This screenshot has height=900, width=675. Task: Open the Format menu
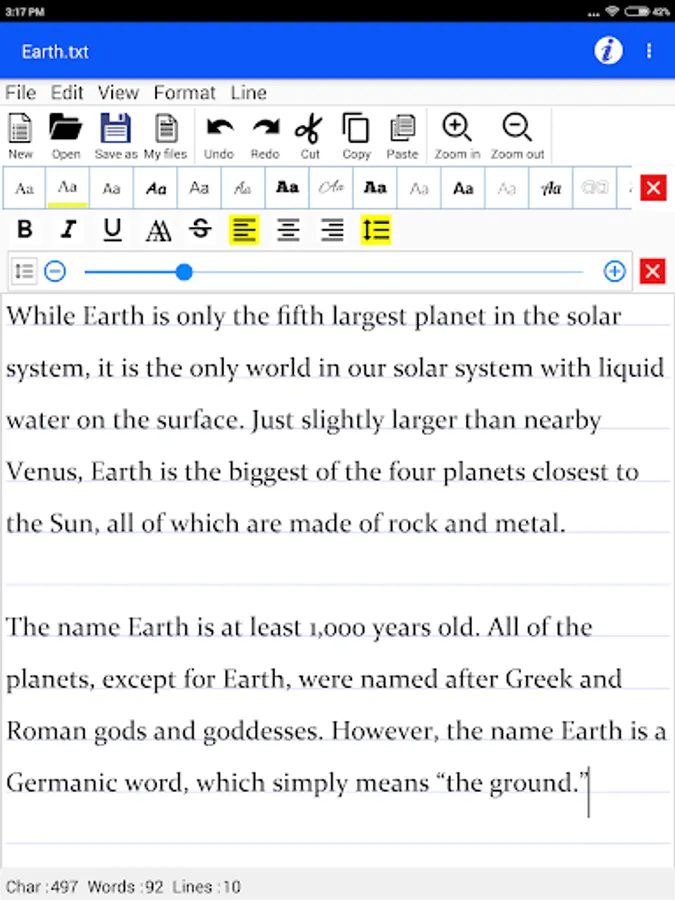(x=184, y=92)
